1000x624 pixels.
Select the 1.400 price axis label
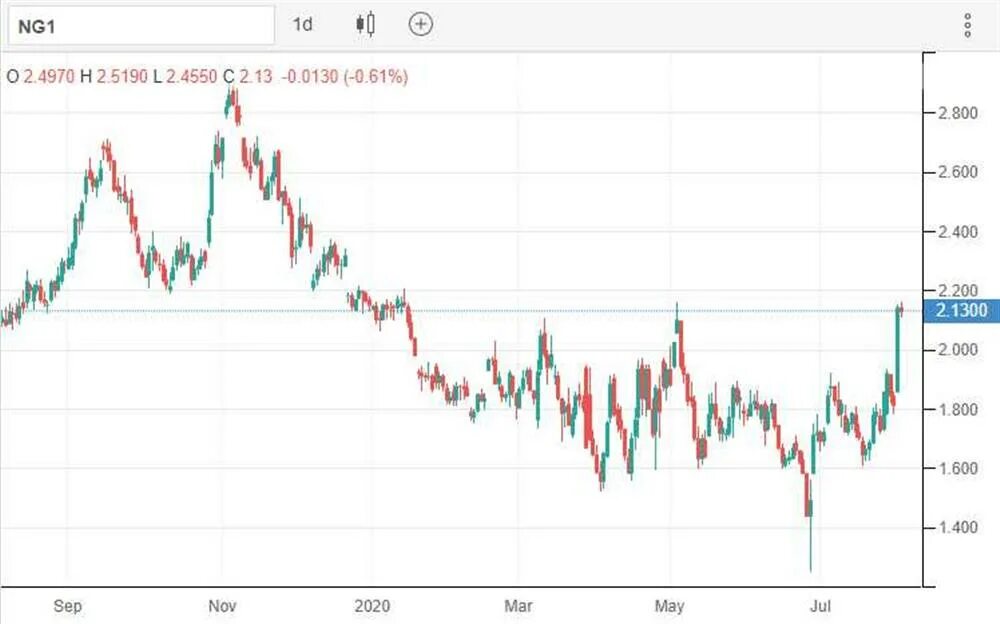(x=957, y=527)
